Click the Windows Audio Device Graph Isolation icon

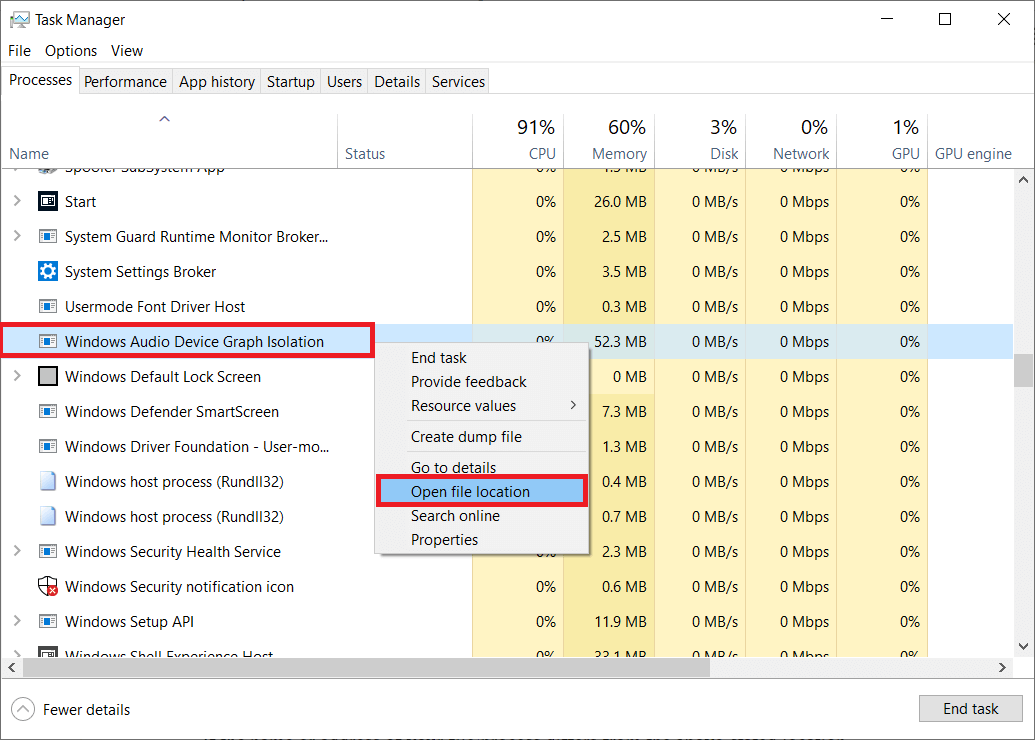click(x=47, y=341)
